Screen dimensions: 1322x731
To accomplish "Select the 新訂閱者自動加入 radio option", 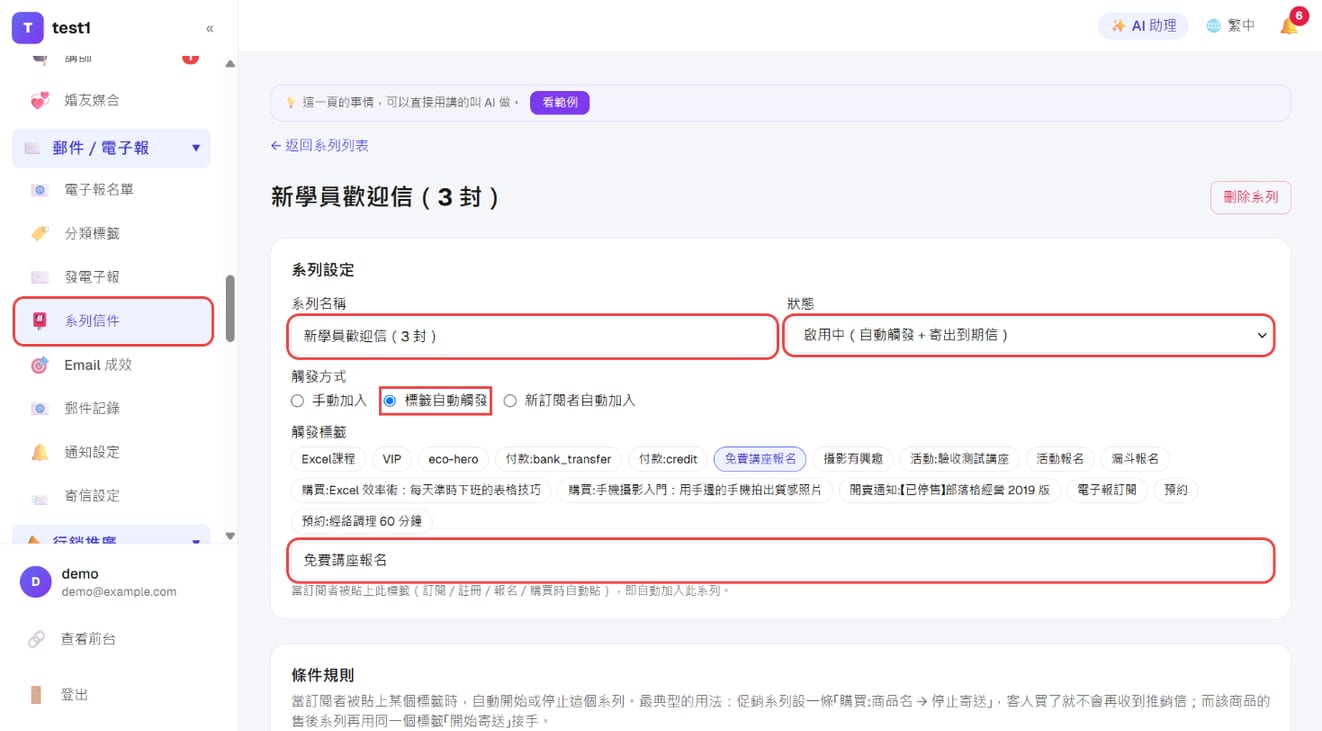I will click(510, 401).
